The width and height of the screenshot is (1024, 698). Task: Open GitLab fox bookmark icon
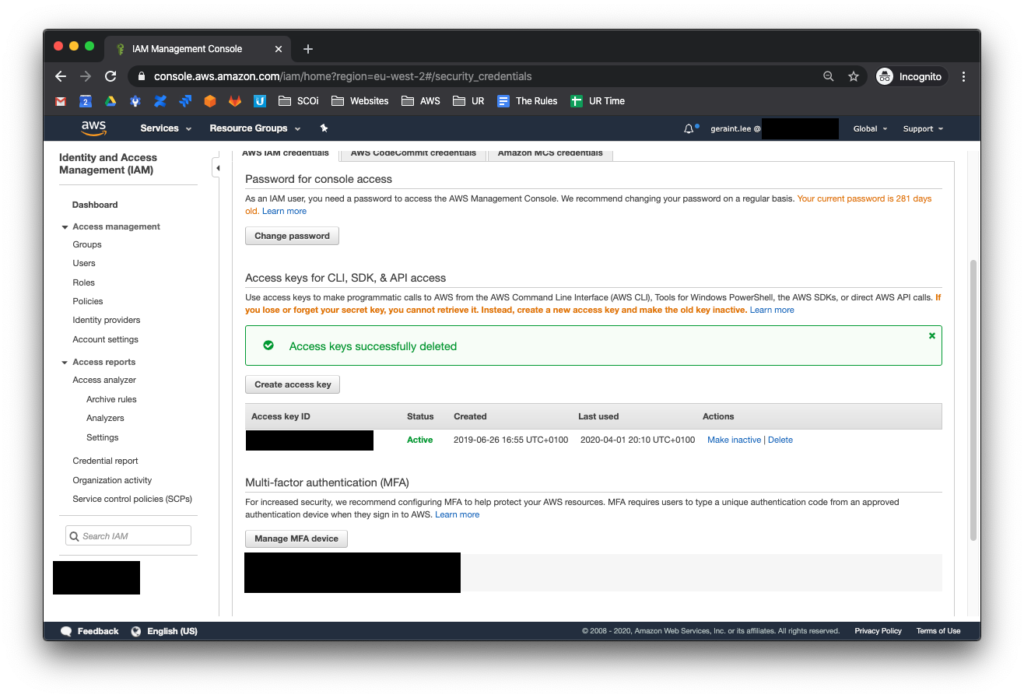[234, 101]
